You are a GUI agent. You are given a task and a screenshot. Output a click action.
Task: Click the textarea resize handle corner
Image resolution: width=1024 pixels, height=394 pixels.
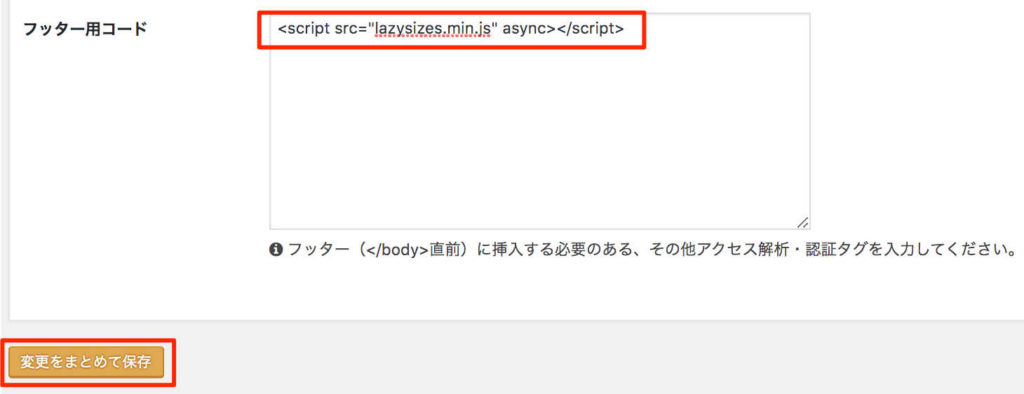pos(803,222)
